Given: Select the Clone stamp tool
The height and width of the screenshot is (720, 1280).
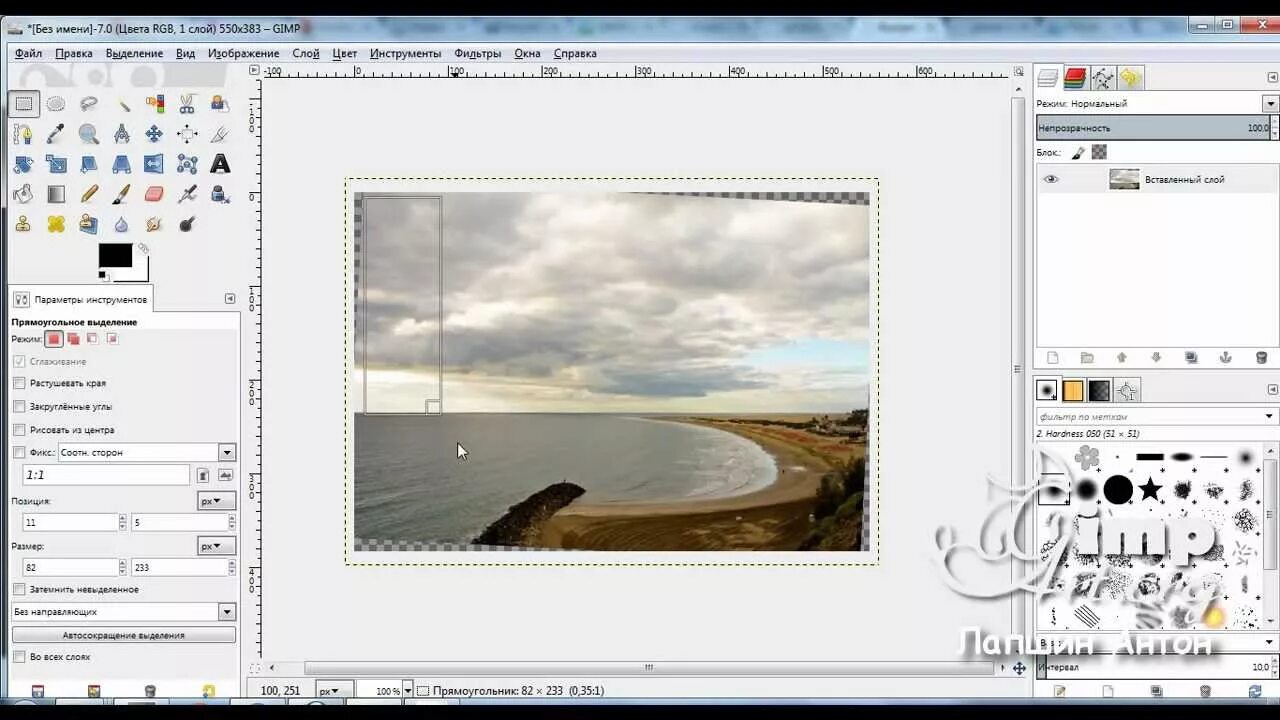Looking at the screenshot, I should click(x=24, y=224).
